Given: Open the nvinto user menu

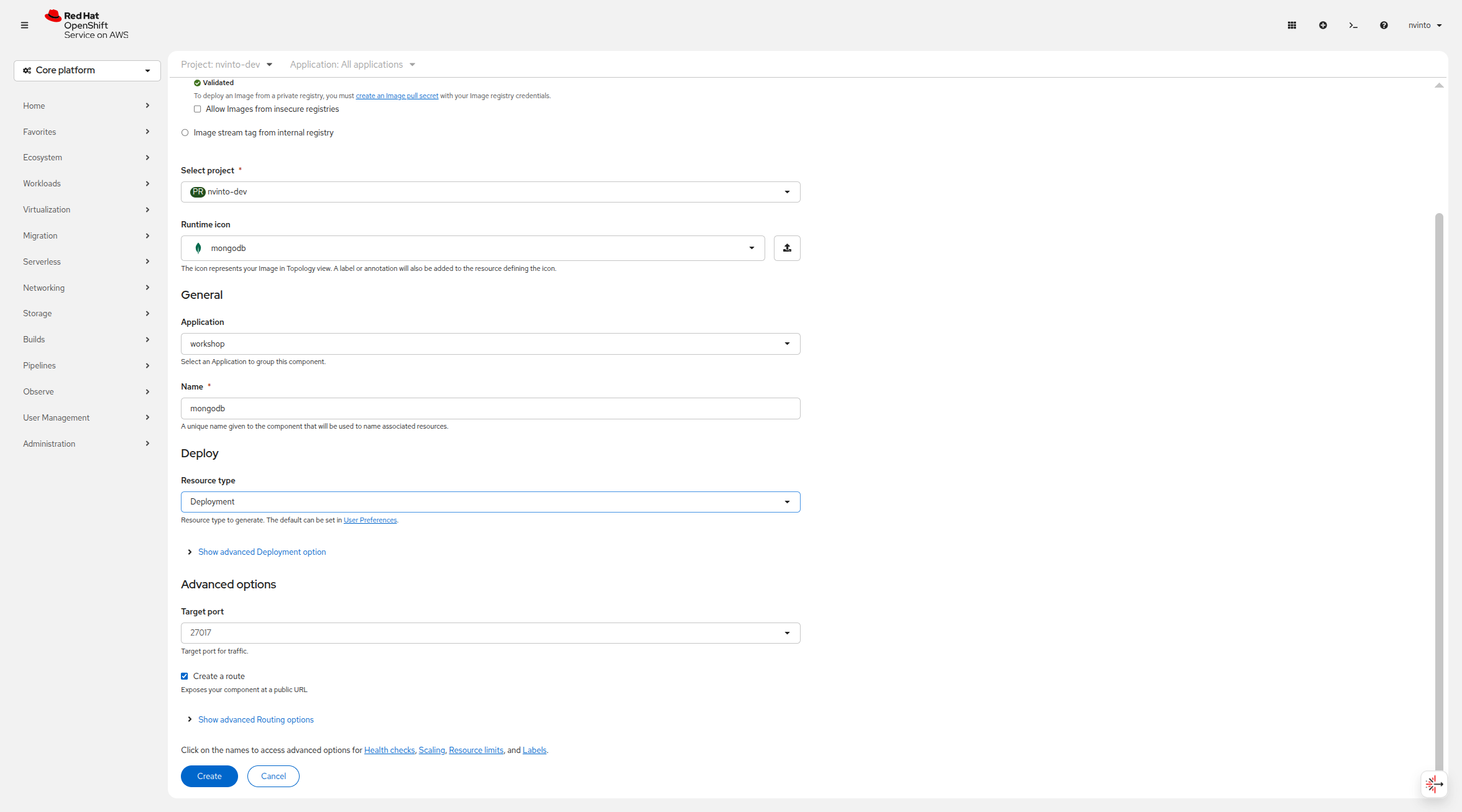Looking at the screenshot, I should tap(1425, 25).
